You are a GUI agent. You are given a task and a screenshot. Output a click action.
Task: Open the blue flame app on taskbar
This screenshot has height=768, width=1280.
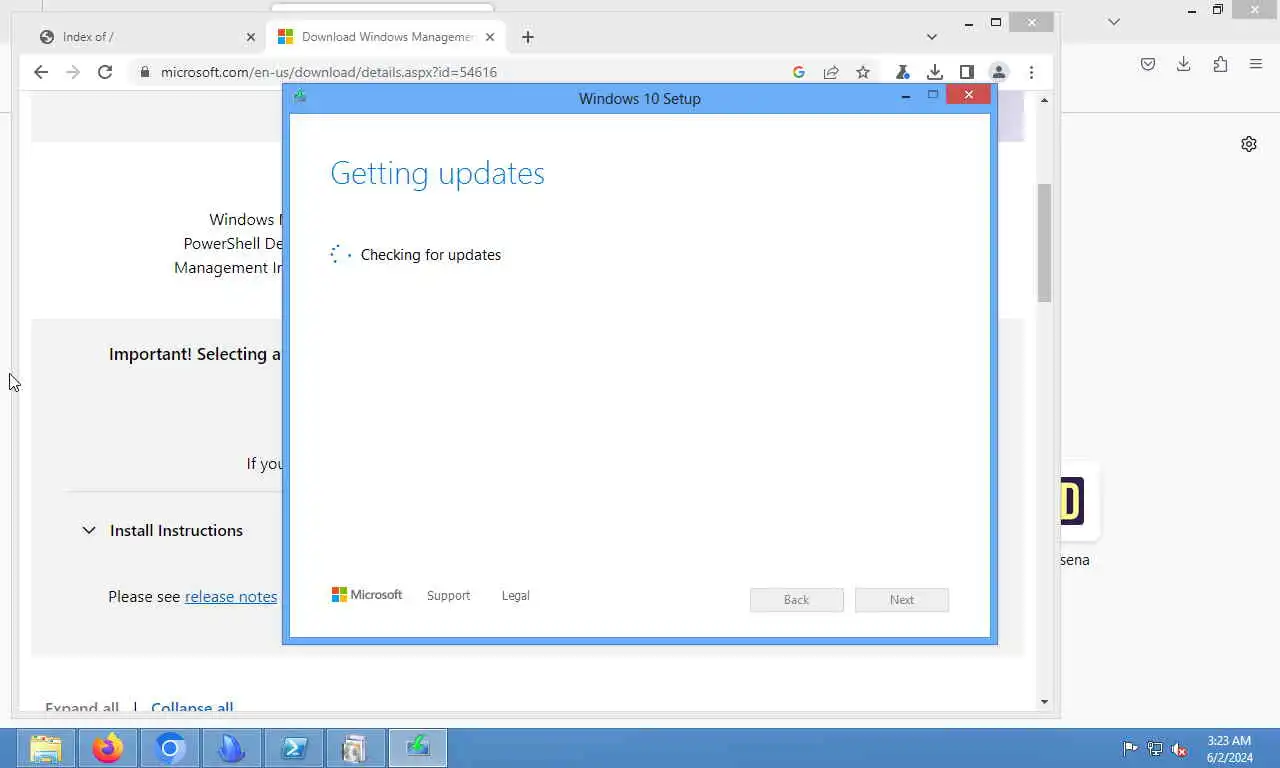(232, 748)
